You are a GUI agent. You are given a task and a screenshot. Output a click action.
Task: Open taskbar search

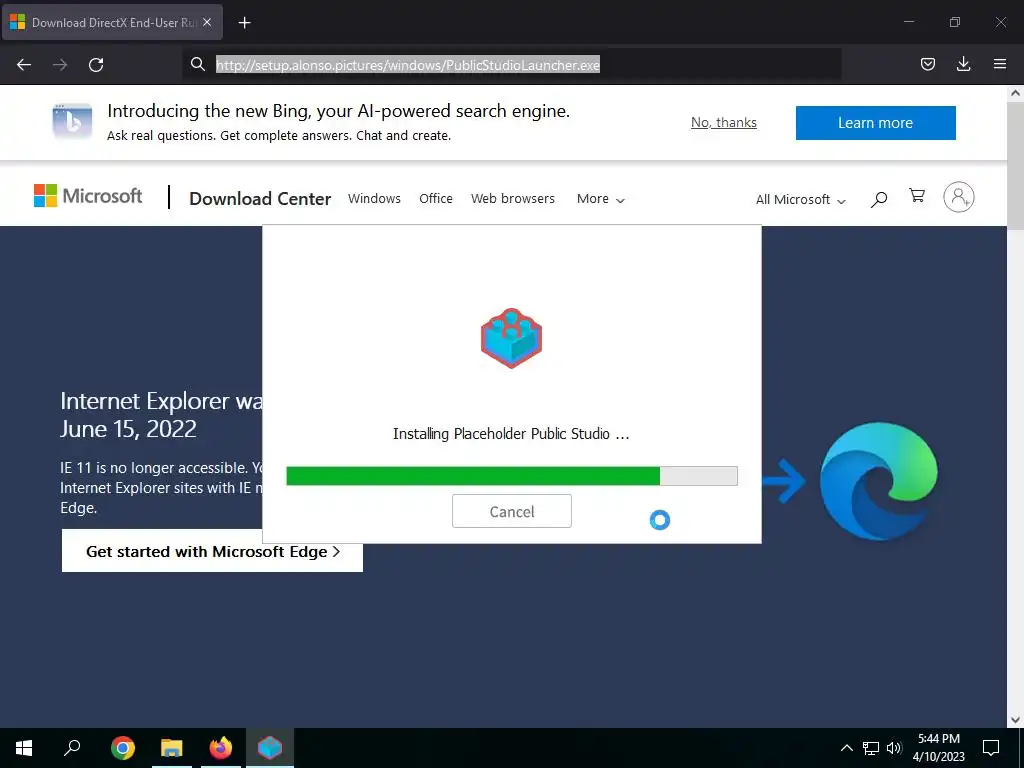pos(72,747)
